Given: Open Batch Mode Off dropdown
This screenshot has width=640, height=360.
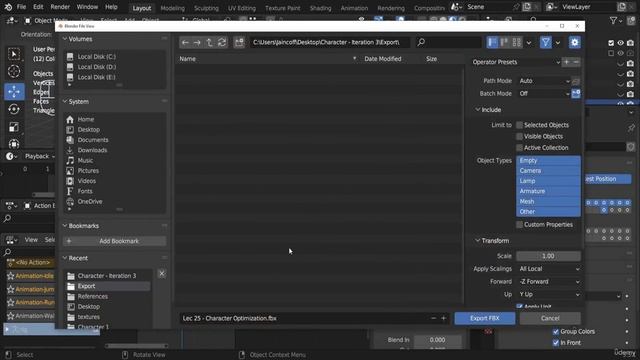Looking at the screenshot, I should (x=544, y=94).
